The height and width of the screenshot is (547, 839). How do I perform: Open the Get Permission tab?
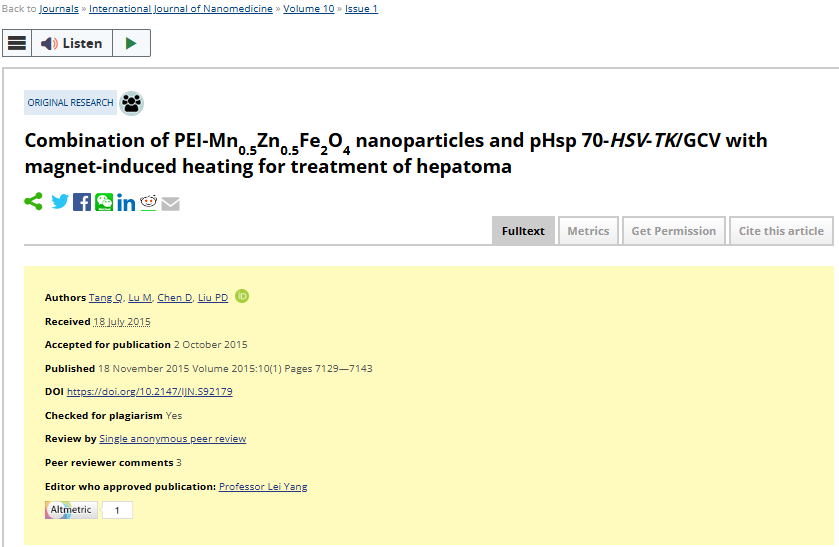(x=674, y=231)
